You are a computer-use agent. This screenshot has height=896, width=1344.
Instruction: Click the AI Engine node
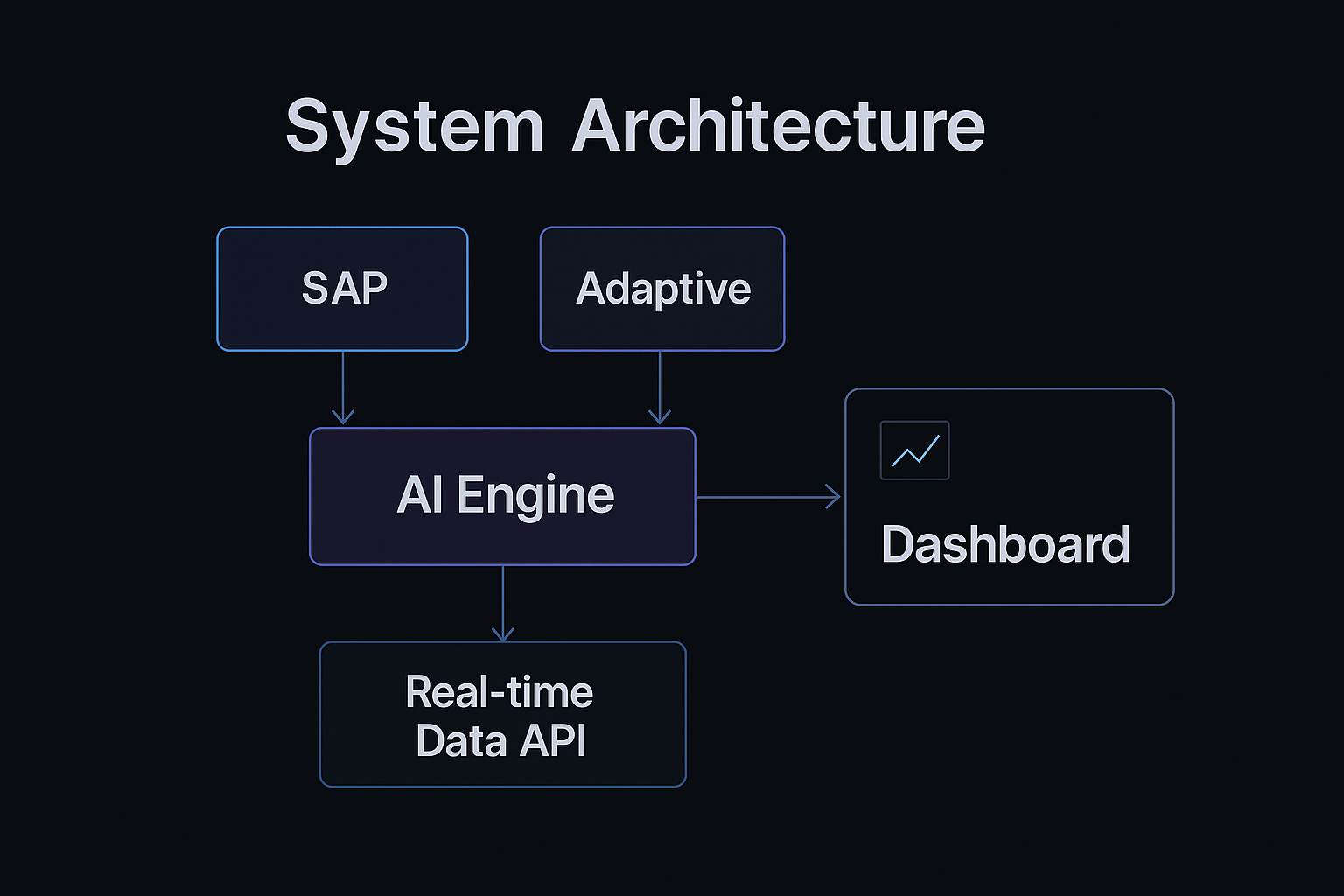[x=502, y=496]
